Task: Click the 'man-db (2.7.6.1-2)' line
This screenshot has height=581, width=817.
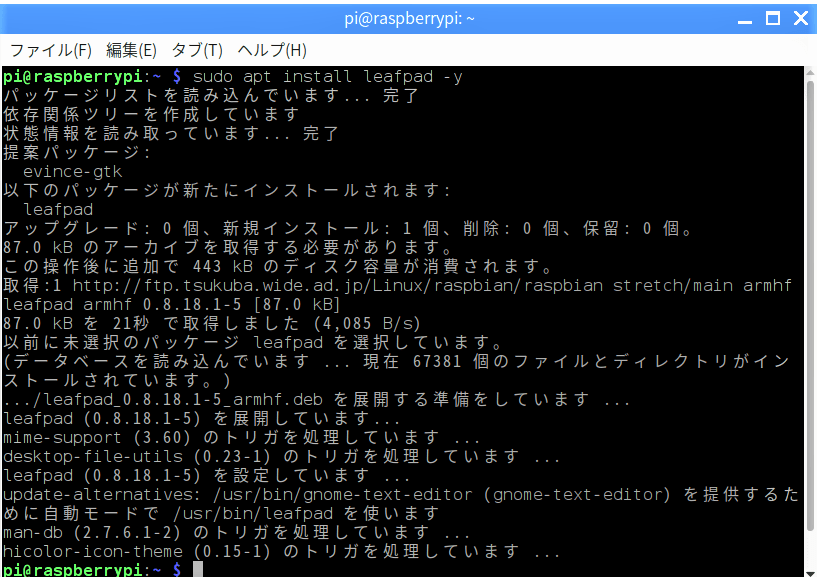Action: pos(237,533)
